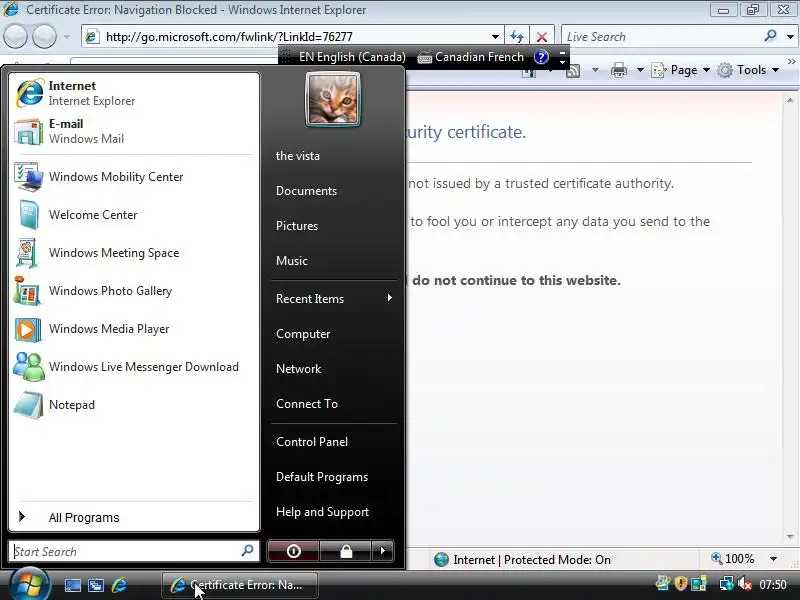The width and height of the screenshot is (800, 600).
Task: Click the security shield tray icon
Action: 680,584
